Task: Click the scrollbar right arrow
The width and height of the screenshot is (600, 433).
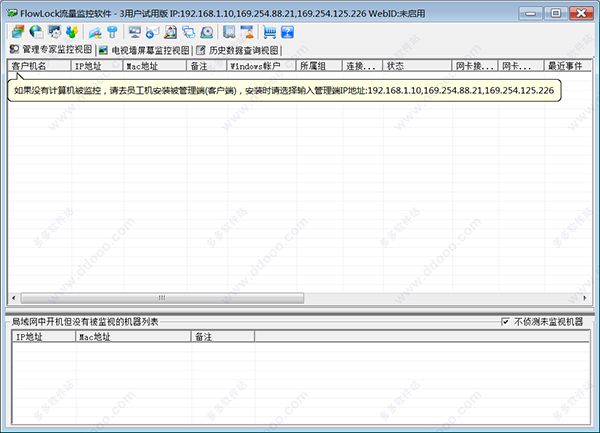Action: [x=585, y=298]
